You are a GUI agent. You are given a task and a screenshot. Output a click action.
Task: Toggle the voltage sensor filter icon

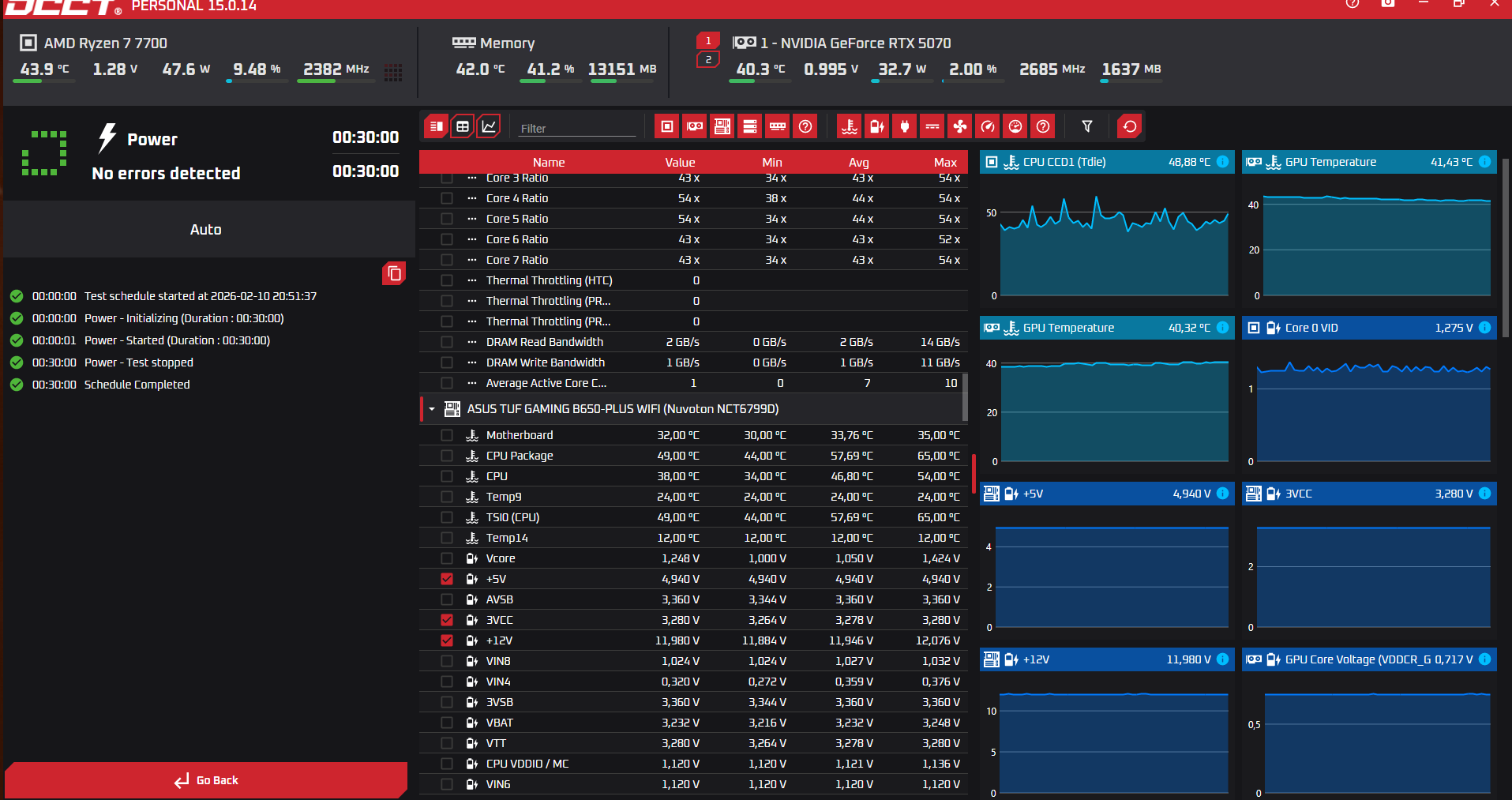(877, 126)
